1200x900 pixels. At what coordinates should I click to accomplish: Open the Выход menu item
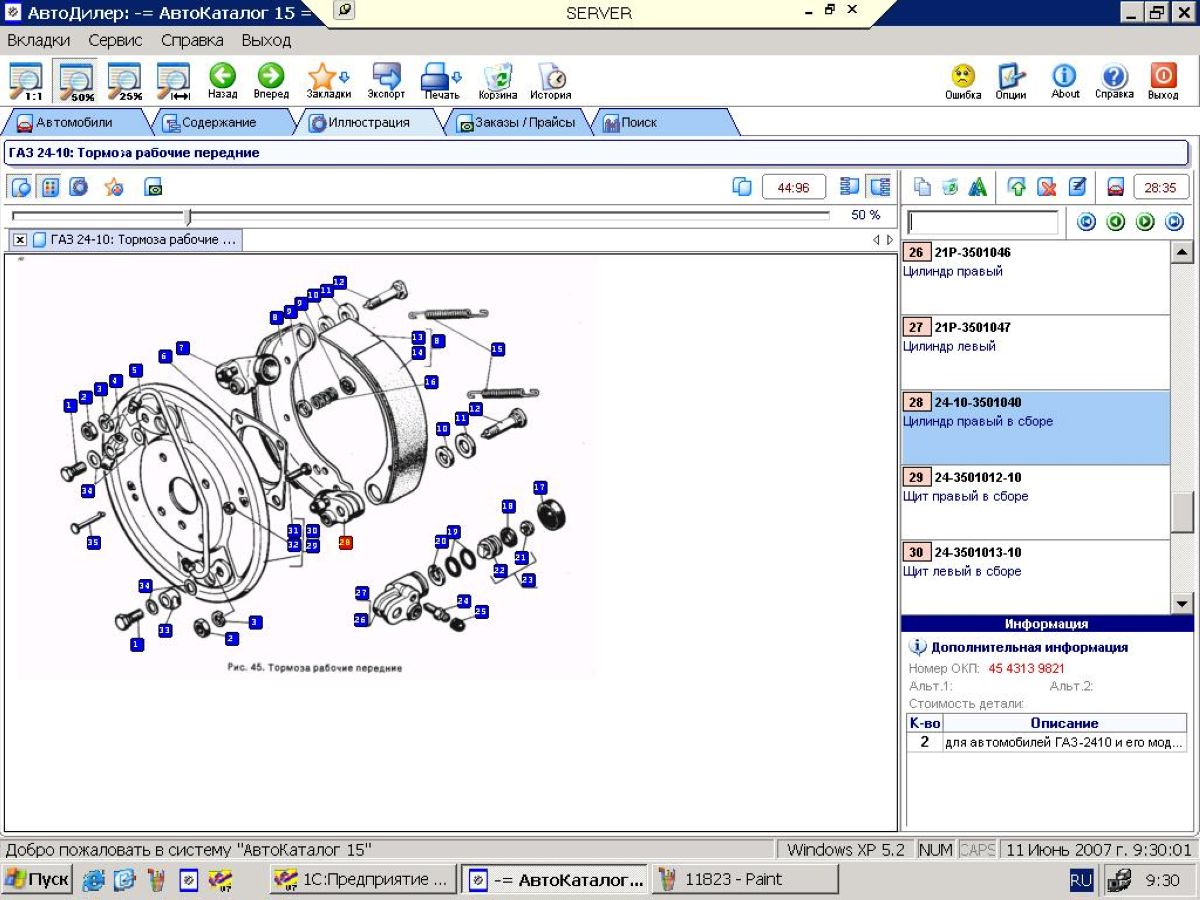click(x=266, y=41)
